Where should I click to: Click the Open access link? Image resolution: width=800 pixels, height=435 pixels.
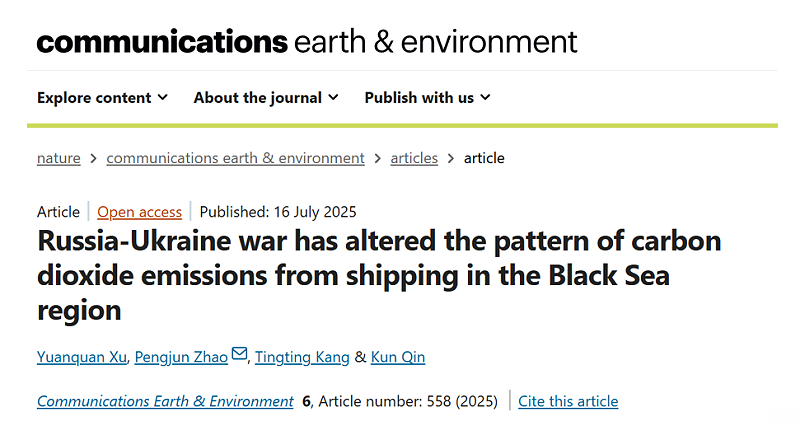pyautogui.click(x=139, y=212)
